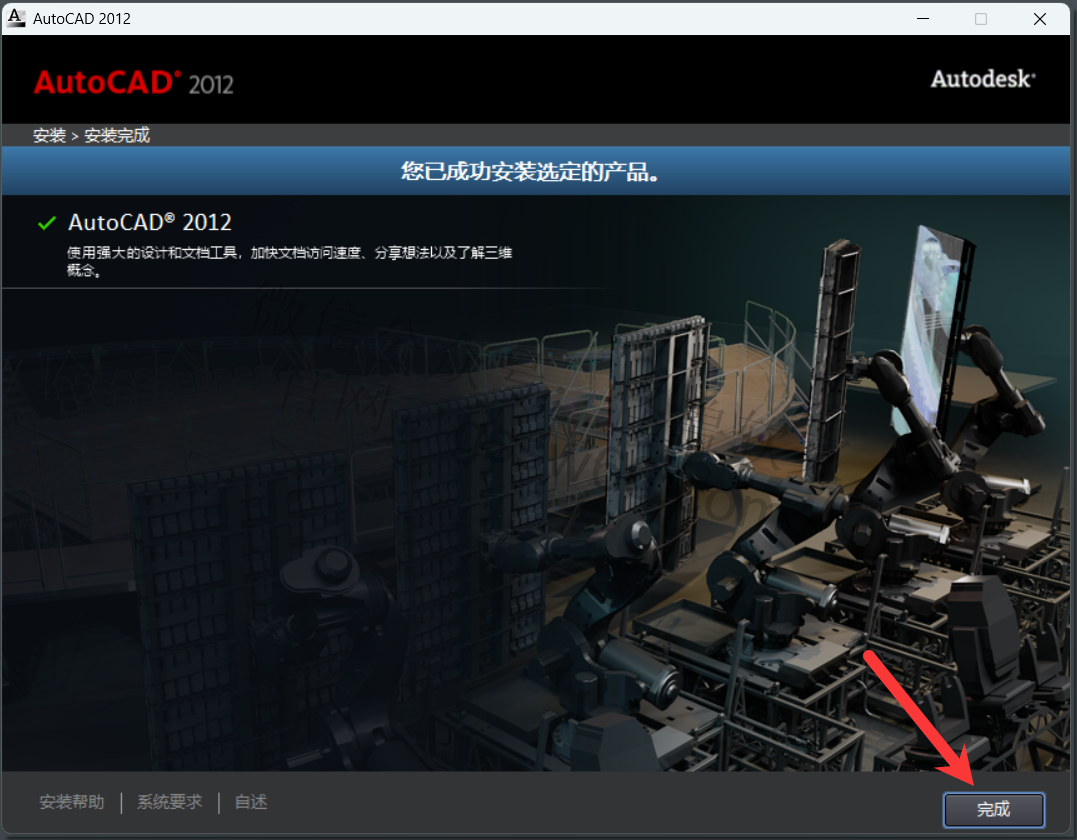Click the robotic arm in background artwork
Screen dimensions: 1077x840
[x=900, y=390]
